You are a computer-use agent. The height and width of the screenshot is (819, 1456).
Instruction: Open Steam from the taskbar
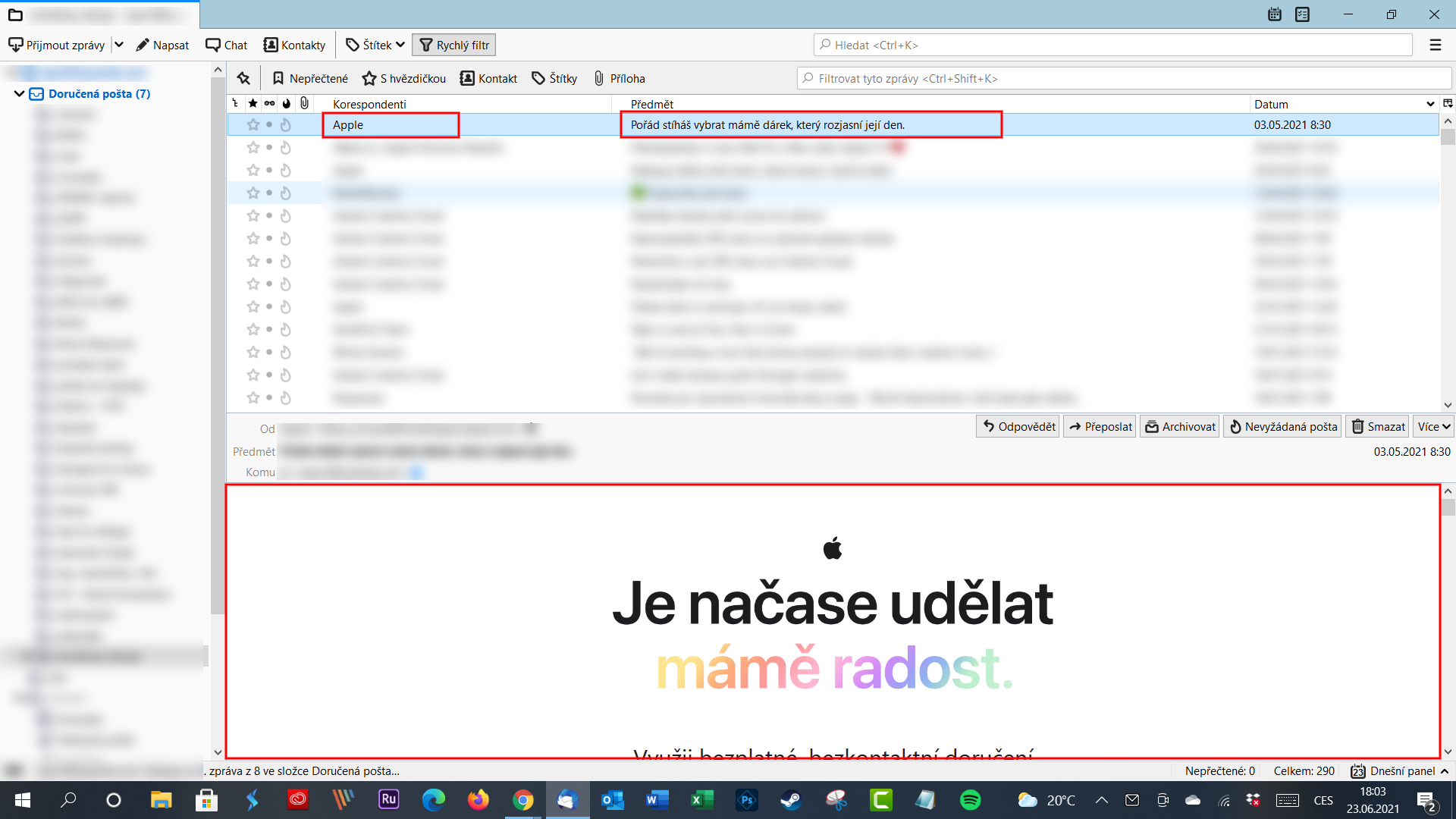point(791,800)
